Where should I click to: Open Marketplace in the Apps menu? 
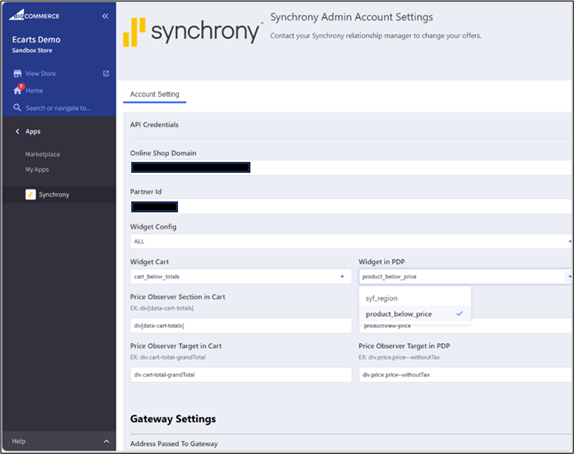click(x=42, y=154)
